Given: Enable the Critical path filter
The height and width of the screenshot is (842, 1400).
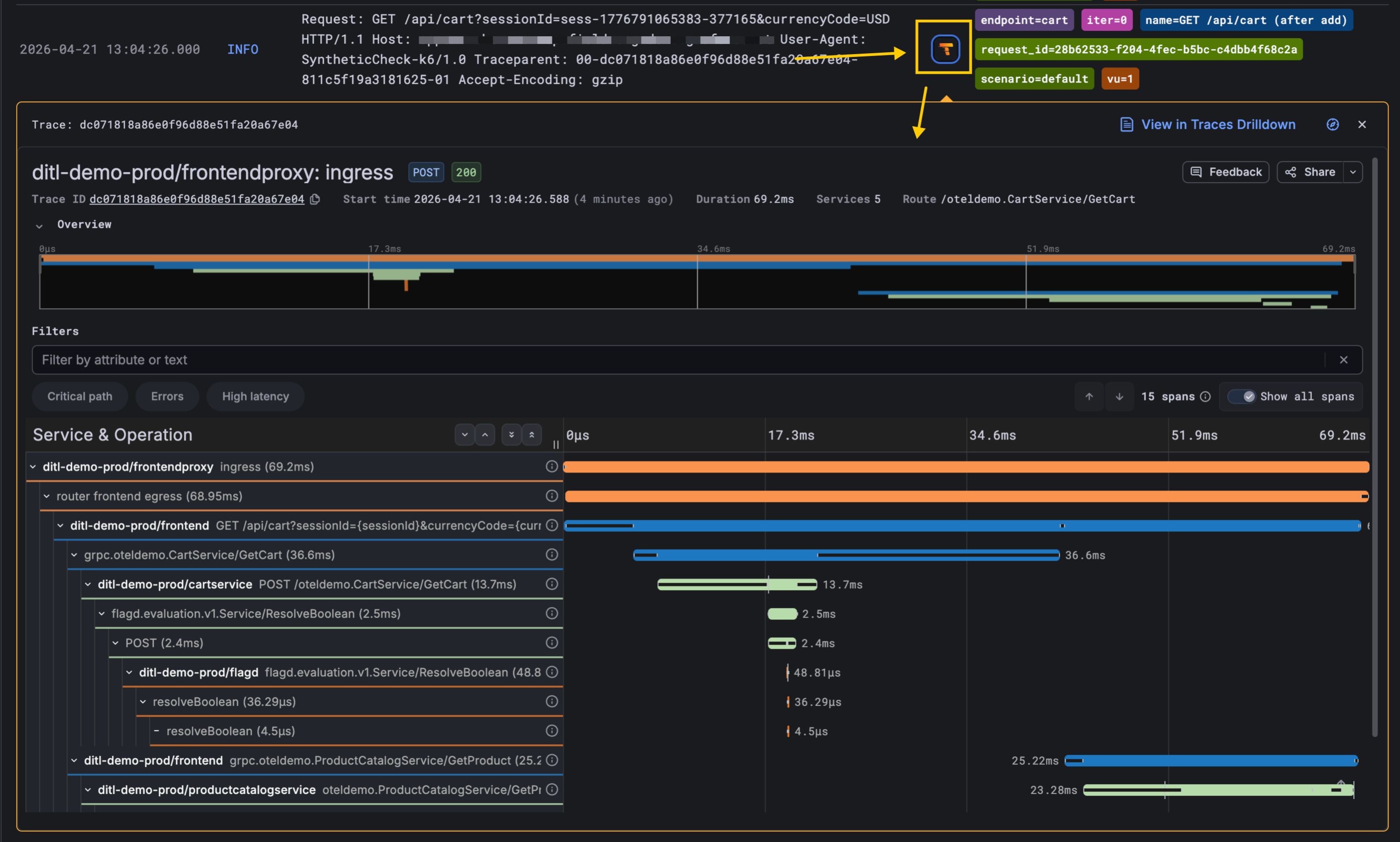Looking at the screenshot, I should [79, 397].
